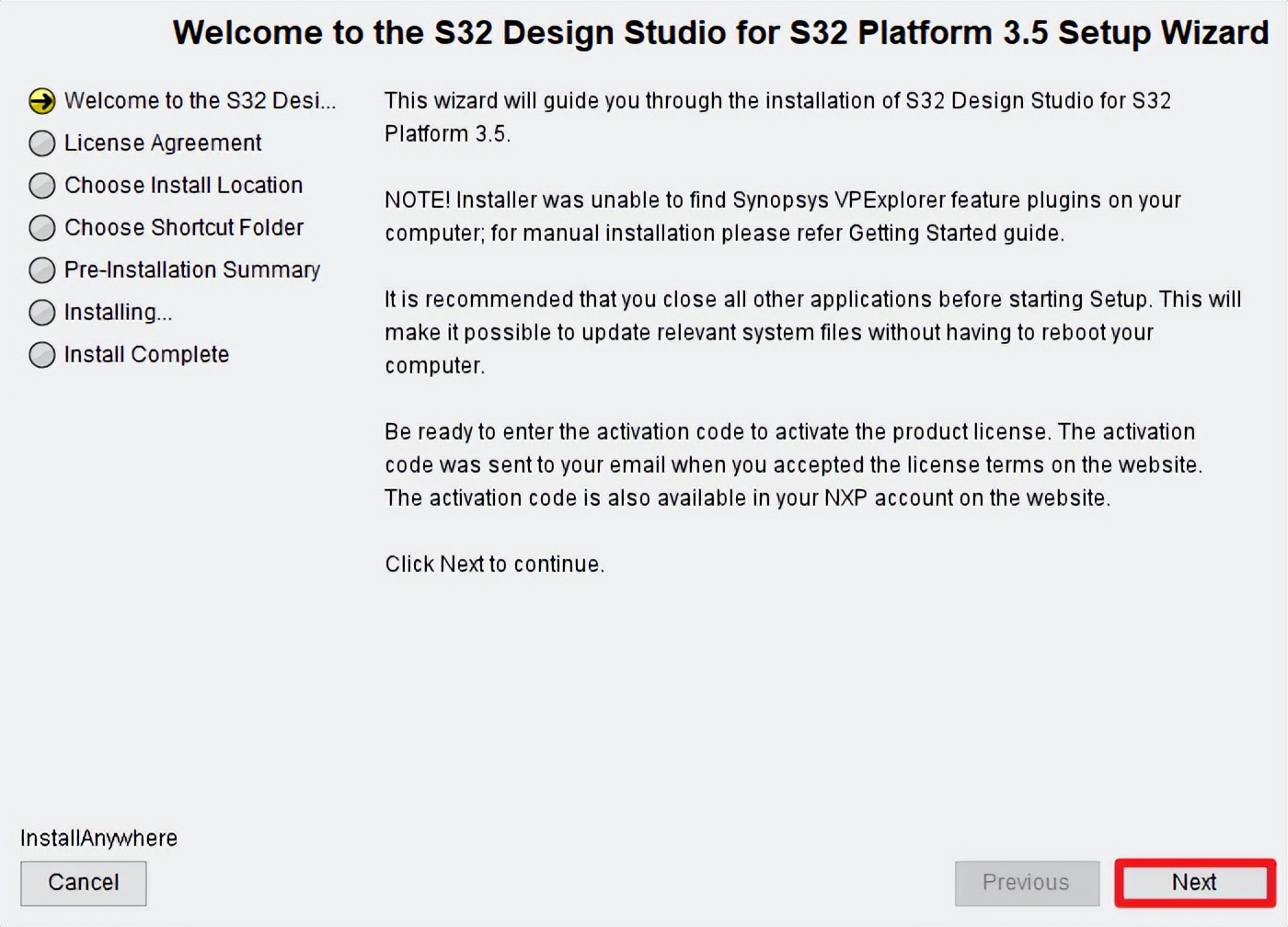
Task: Click the yellow arrow icon beside Welcome step
Action: tap(42, 101)
